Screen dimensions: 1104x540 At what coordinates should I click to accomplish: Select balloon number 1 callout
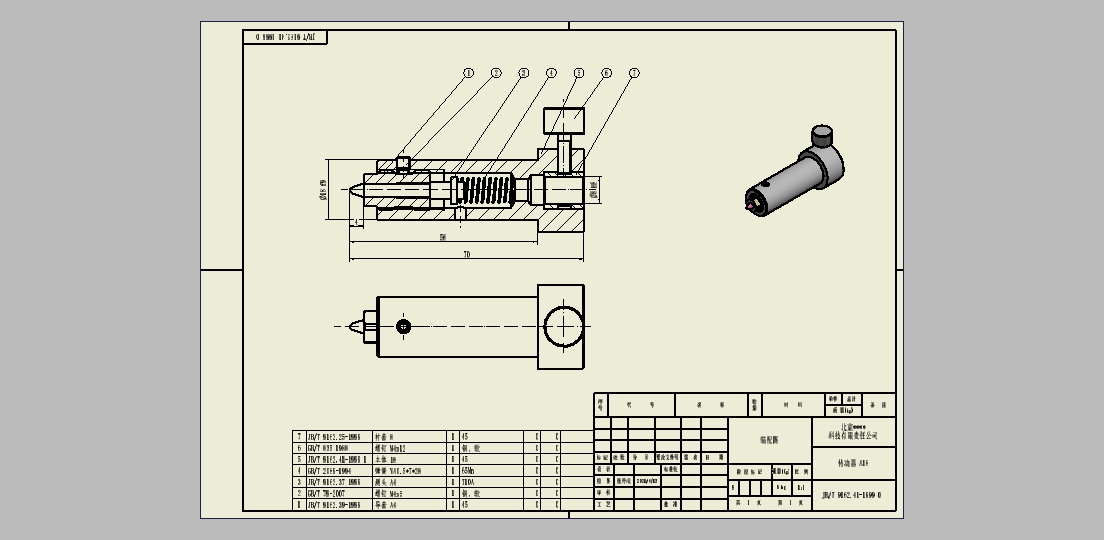click(x=468, y=73)
